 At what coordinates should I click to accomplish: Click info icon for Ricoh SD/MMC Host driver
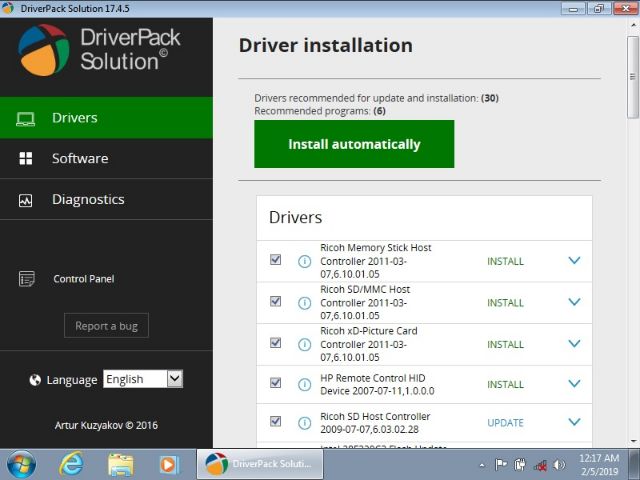(x=305, y=302)
